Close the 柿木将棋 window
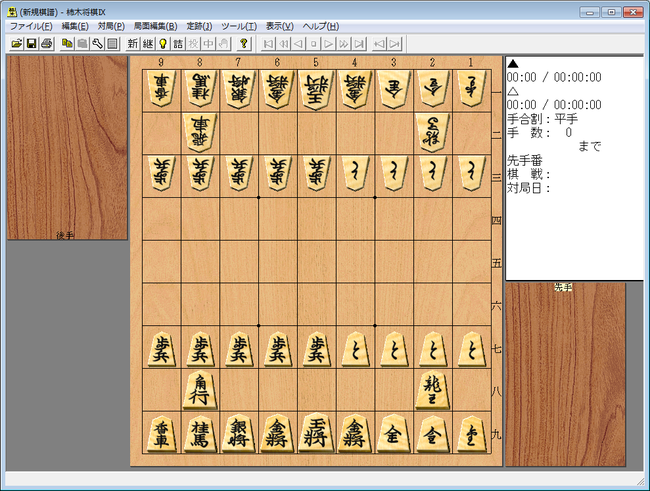Image resolution: width=650 pixels, height=491 pixels. click(633, 12)
